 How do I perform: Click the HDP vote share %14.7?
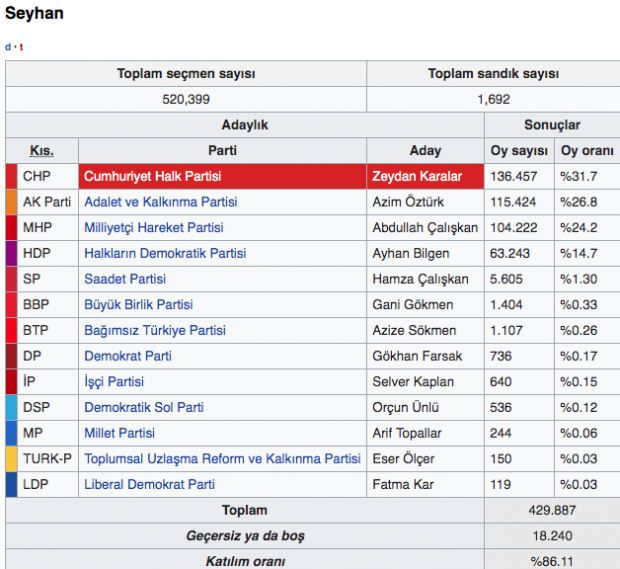[579, 253]
